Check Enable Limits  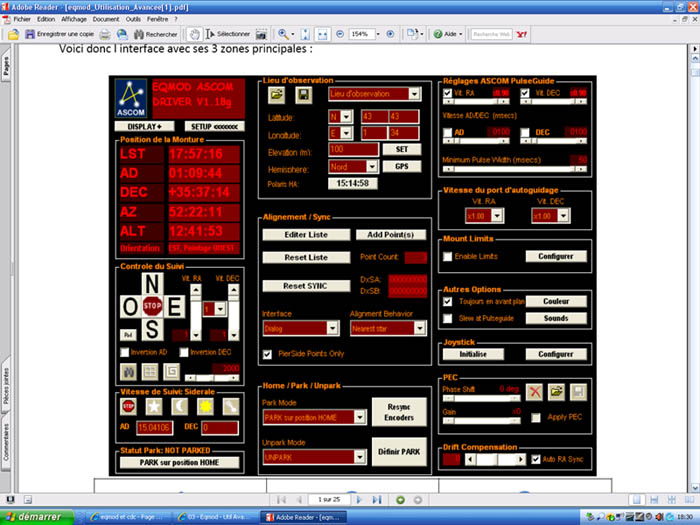click(447, 256)
